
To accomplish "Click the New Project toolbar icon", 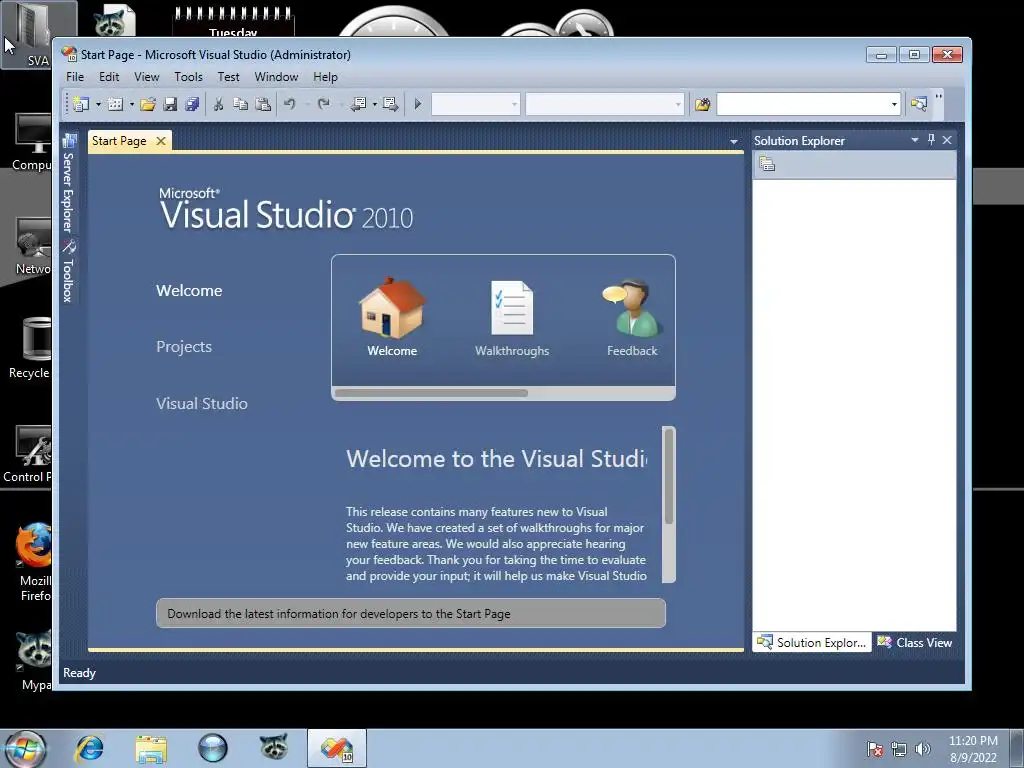I will pos(81,104).
